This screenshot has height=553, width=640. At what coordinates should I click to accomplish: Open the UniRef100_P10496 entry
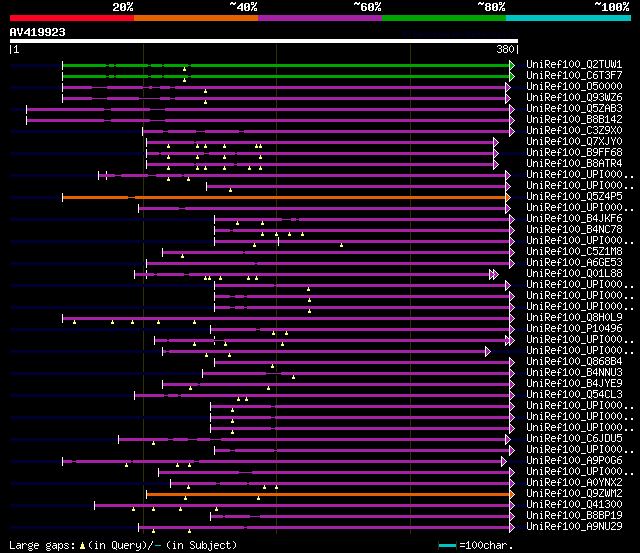point(574,329)
